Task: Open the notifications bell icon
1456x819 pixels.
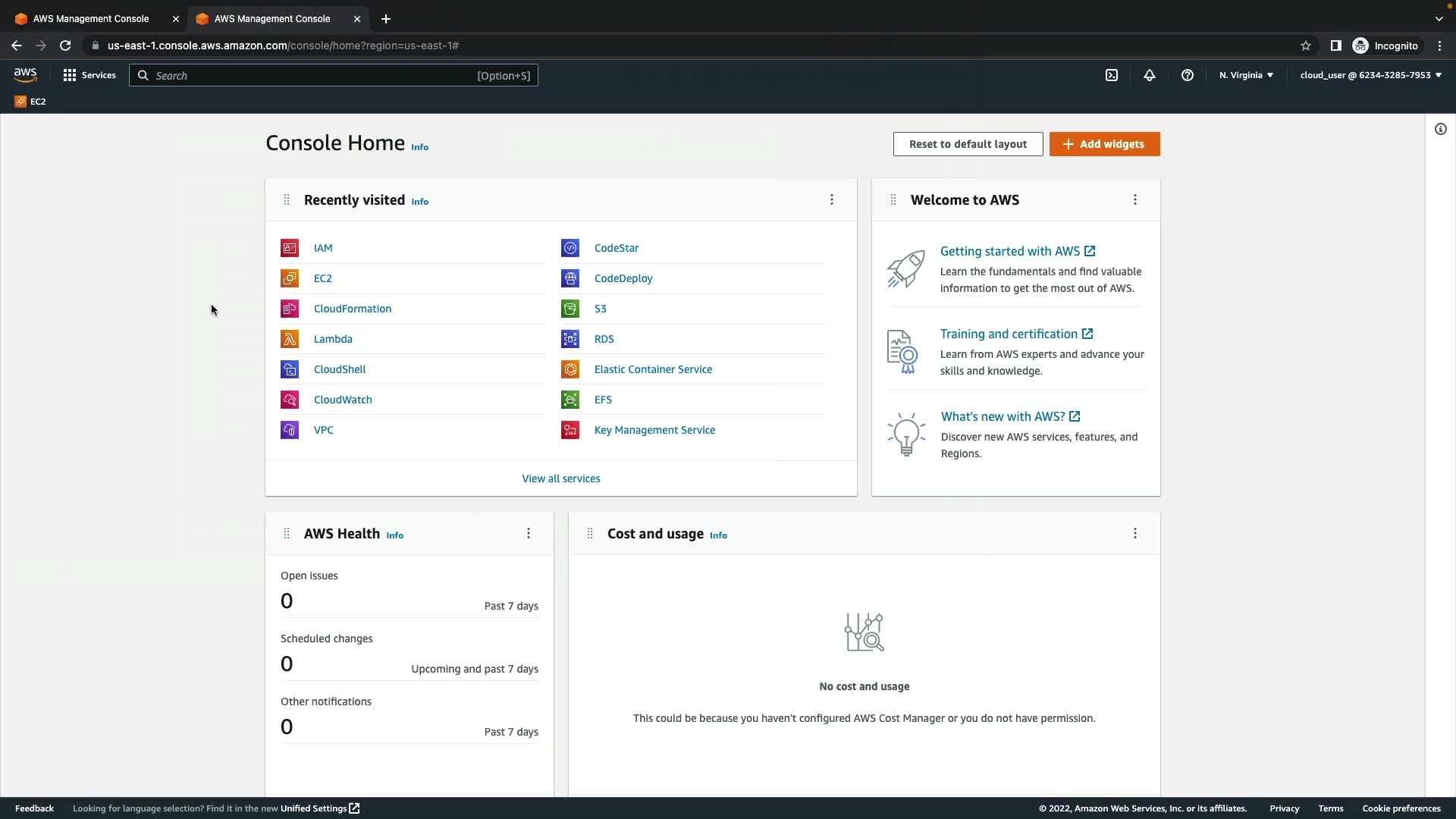Action: [1150, 75]
